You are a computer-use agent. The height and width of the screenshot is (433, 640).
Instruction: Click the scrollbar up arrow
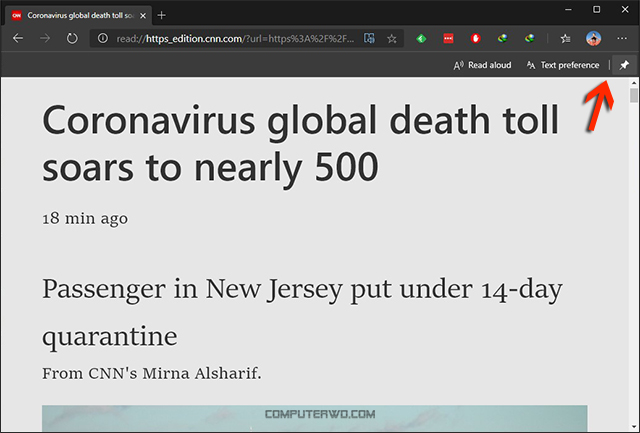click(x=633, y=83)
